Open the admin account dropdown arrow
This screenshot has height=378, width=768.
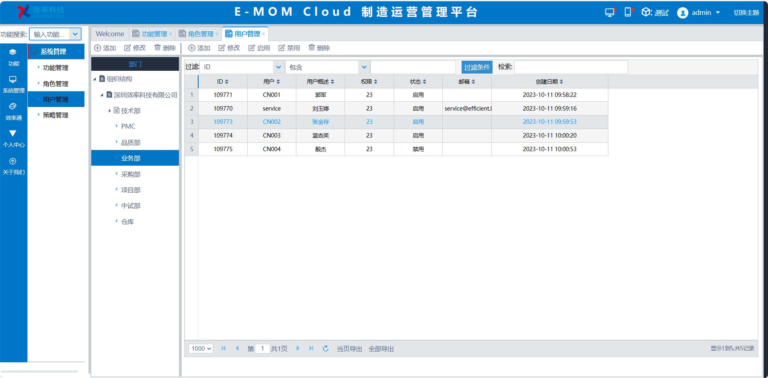click(718, 13)
